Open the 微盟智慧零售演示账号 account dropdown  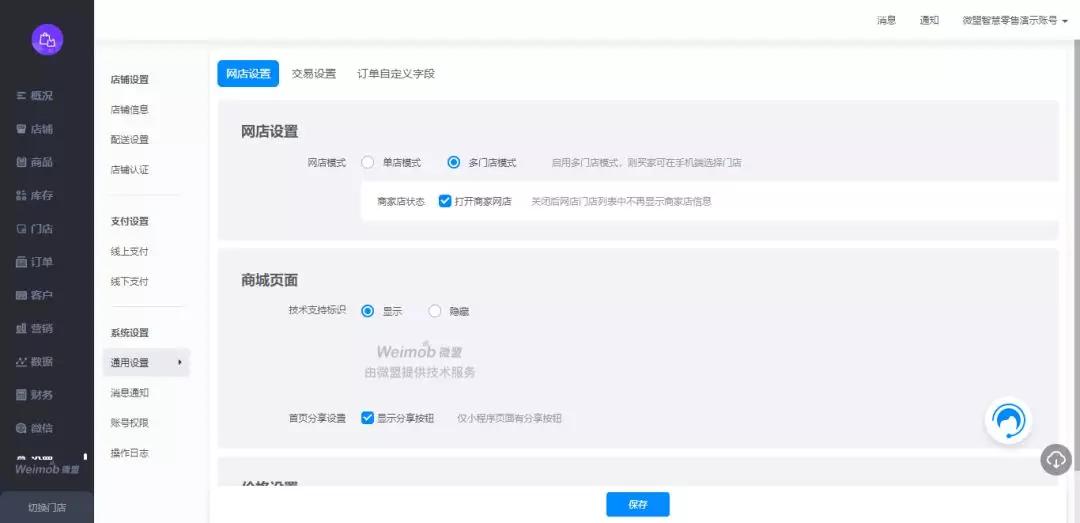[1015, 21]
